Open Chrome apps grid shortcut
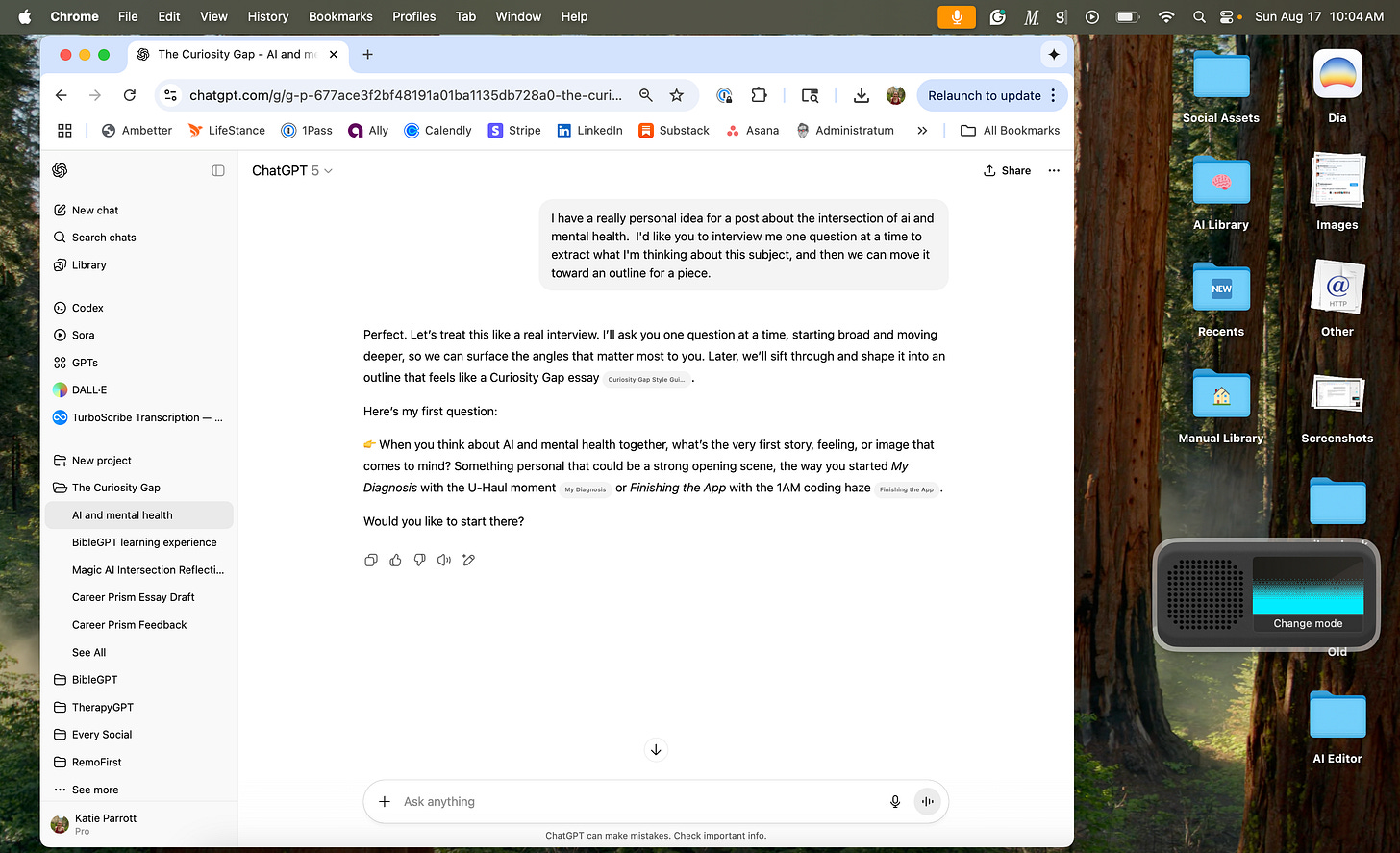1400x853 pixels. (x=65, y=130)
